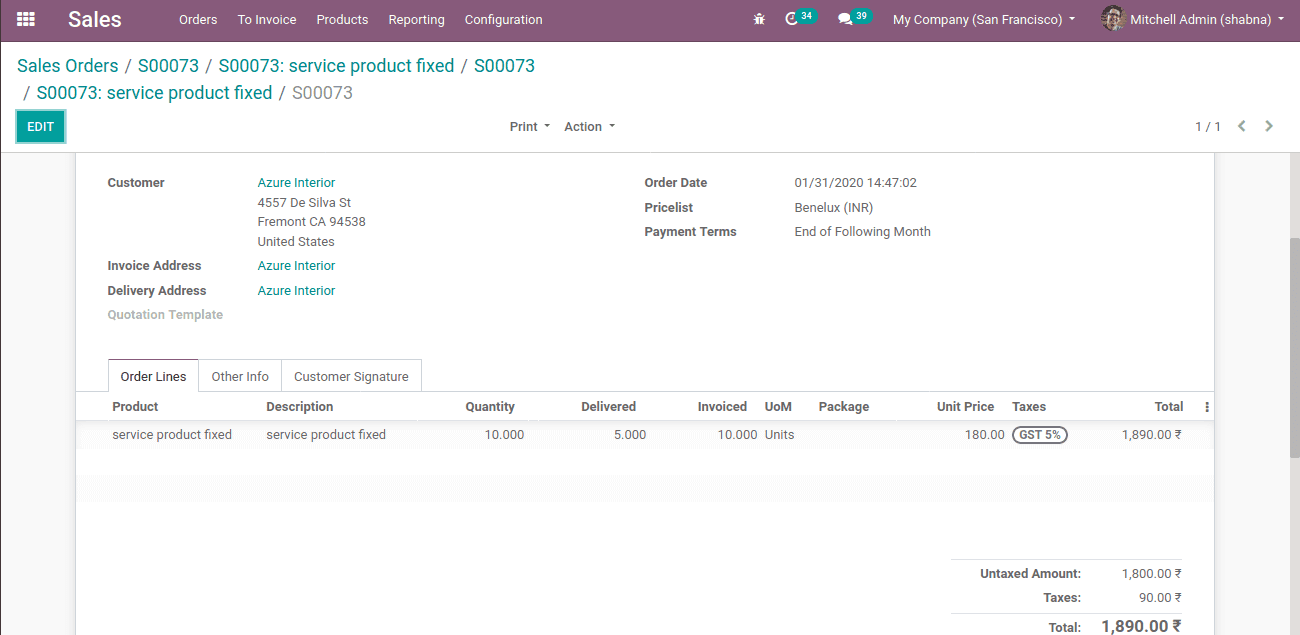Click first 'S00073: service product fixed' breadcrumb
This screenshot has height=635, width=1300.
coord(336,66)
